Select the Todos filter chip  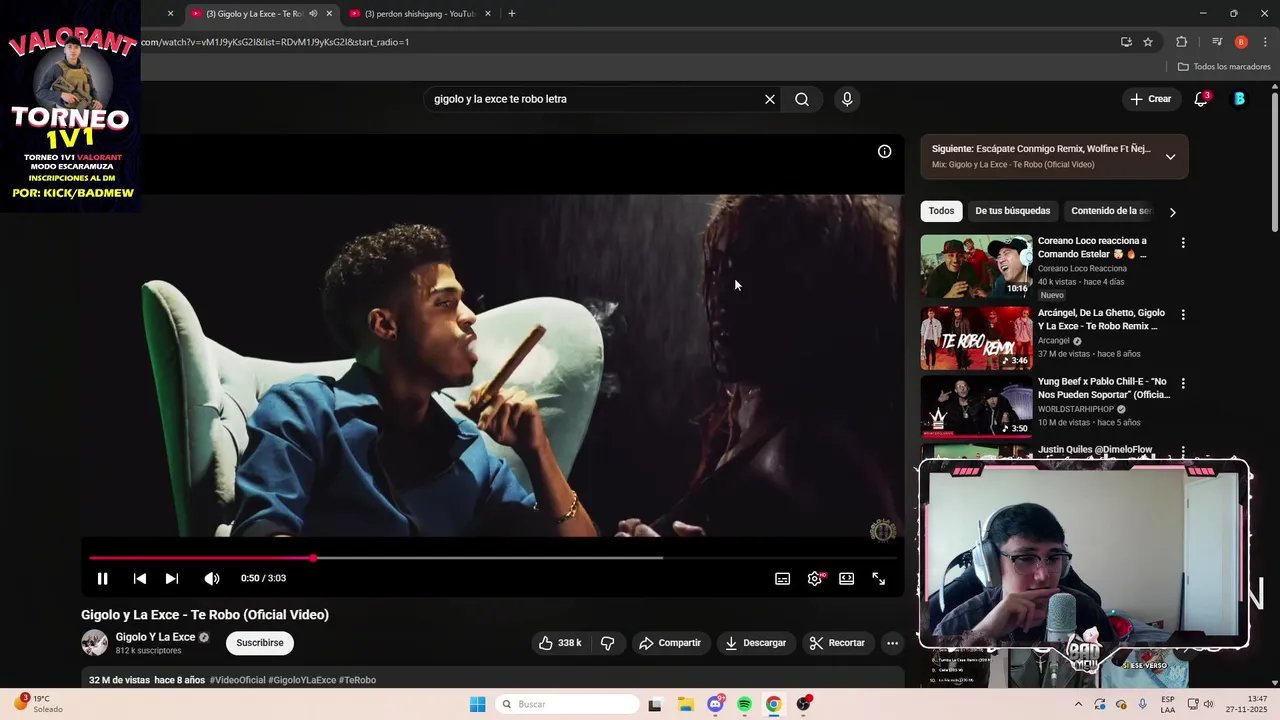point(941,211)
